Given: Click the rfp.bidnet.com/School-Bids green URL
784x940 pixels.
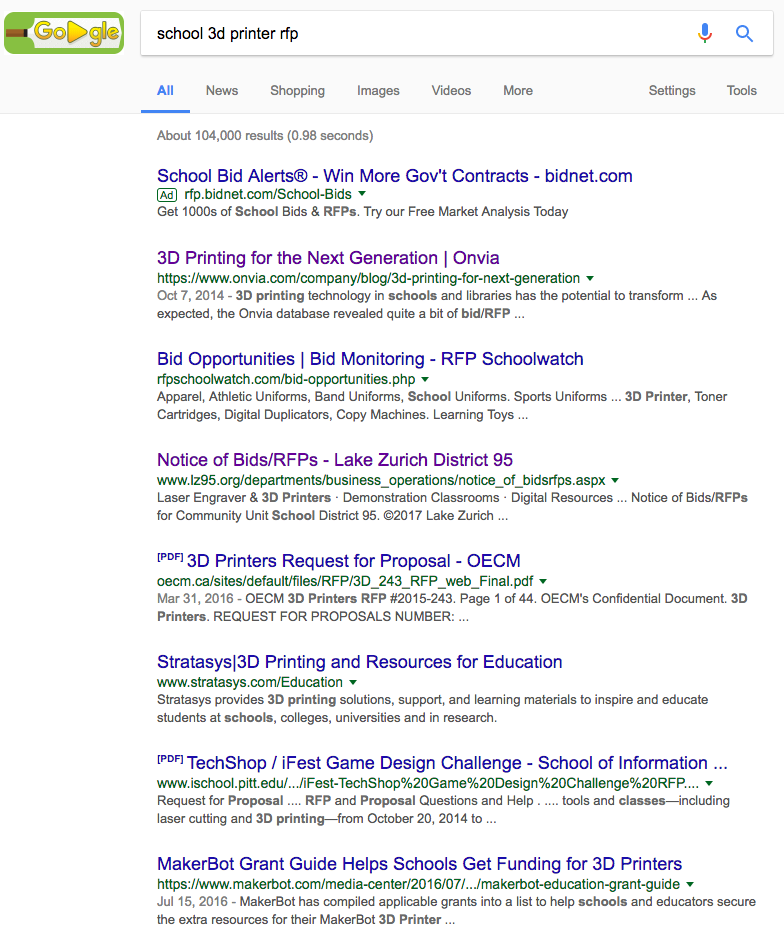Looking at the screenshot, I should pos(268,194).
